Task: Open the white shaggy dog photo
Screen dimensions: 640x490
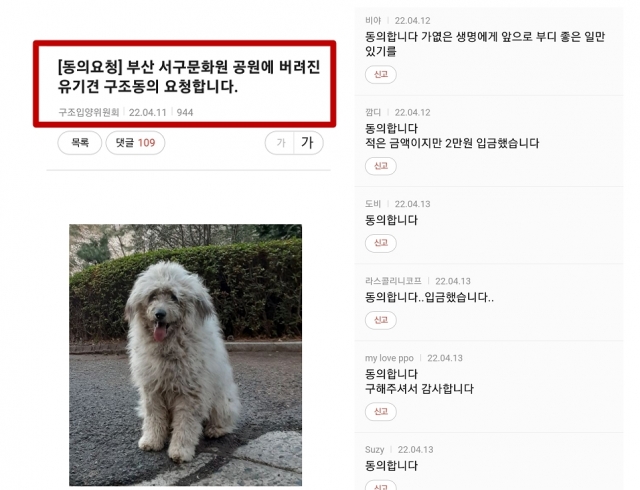Action: (x=185, y=355)
